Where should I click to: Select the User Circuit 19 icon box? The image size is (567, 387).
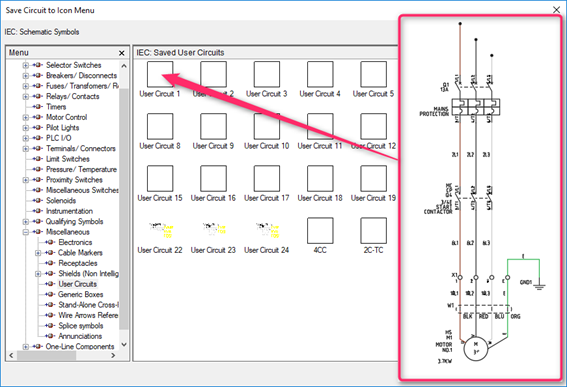(x=374, y=178)
